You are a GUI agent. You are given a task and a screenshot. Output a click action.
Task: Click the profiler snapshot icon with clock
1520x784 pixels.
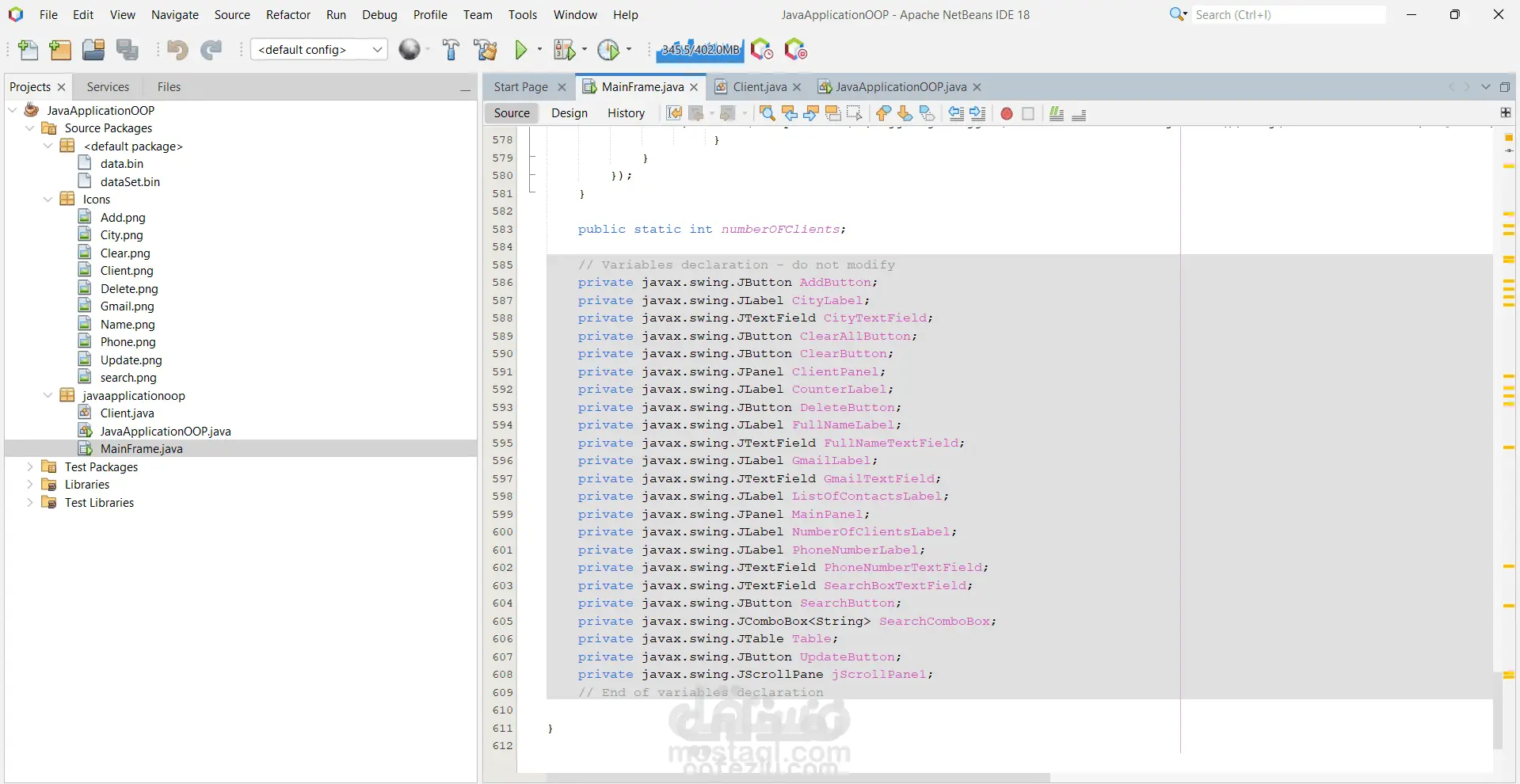click(762, 50)
